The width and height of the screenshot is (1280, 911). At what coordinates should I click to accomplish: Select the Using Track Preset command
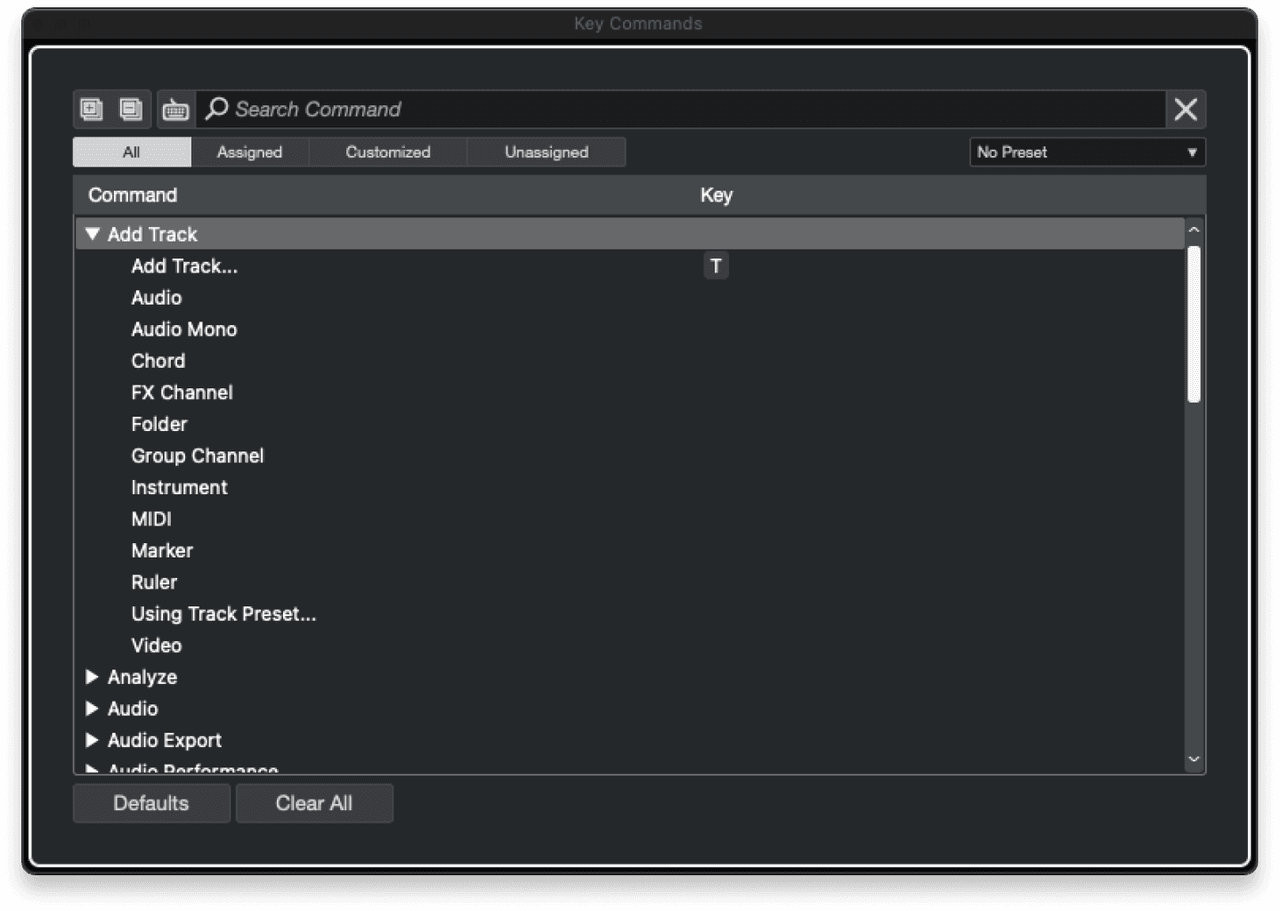(x=224, y=614)
